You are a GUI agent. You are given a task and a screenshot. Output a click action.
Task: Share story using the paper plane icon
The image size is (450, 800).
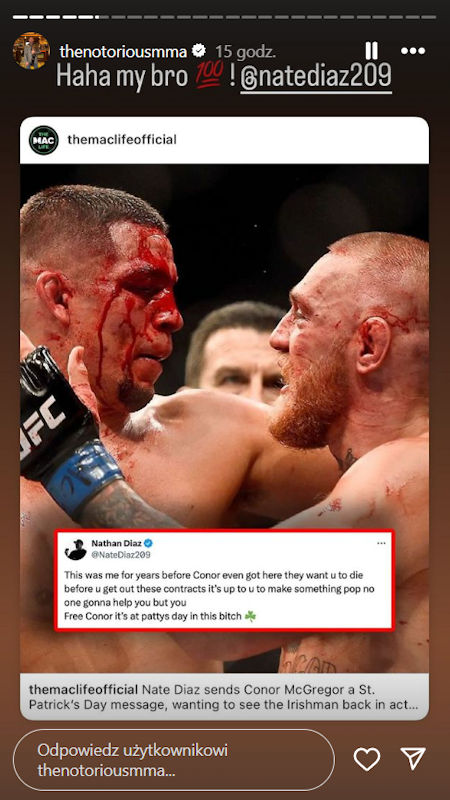[x=413, y=759]
